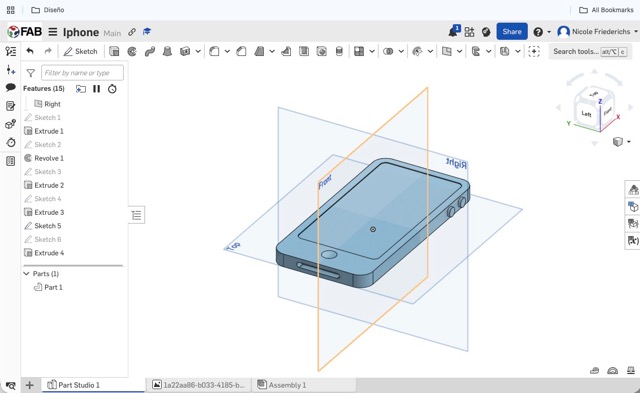The image size is (640, 393).
Task: Open the App Store icon beside bell
Action: (x=469, y=32)
